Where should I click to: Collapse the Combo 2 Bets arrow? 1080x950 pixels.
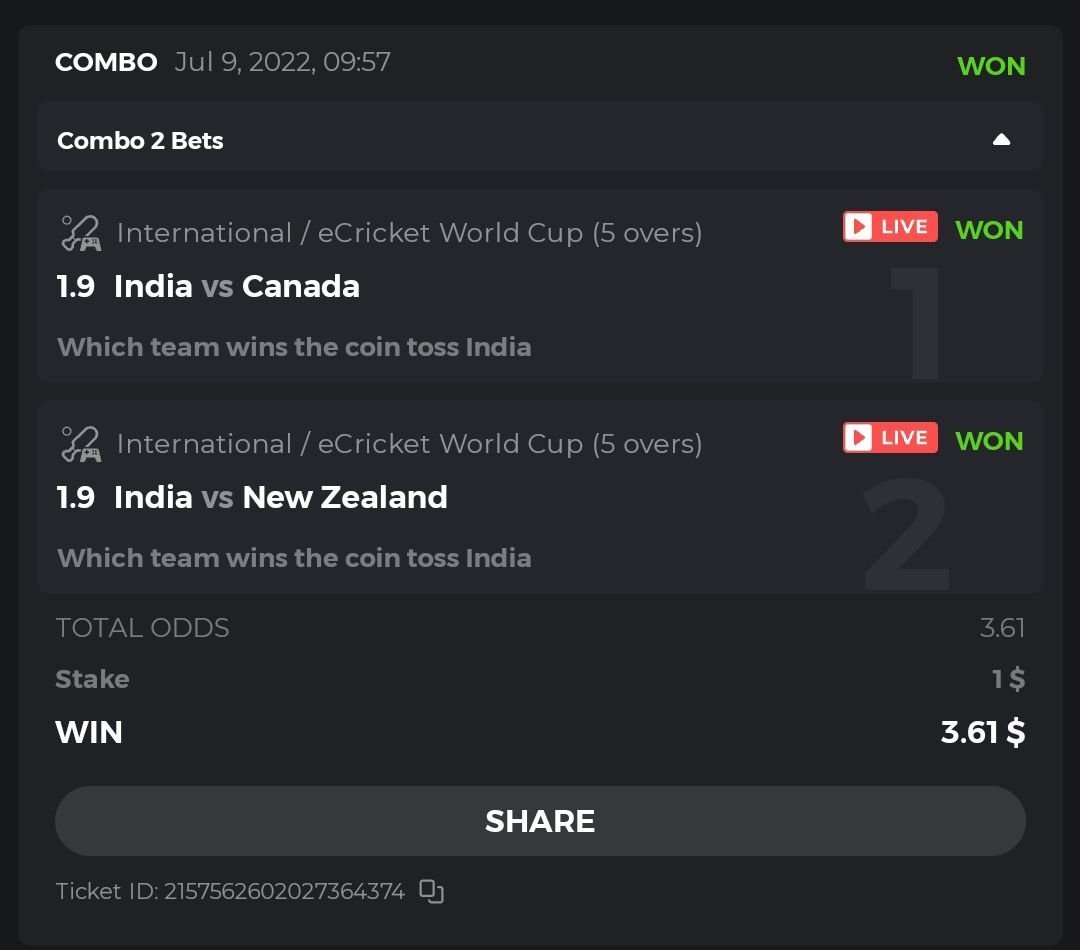(1001, 140)
